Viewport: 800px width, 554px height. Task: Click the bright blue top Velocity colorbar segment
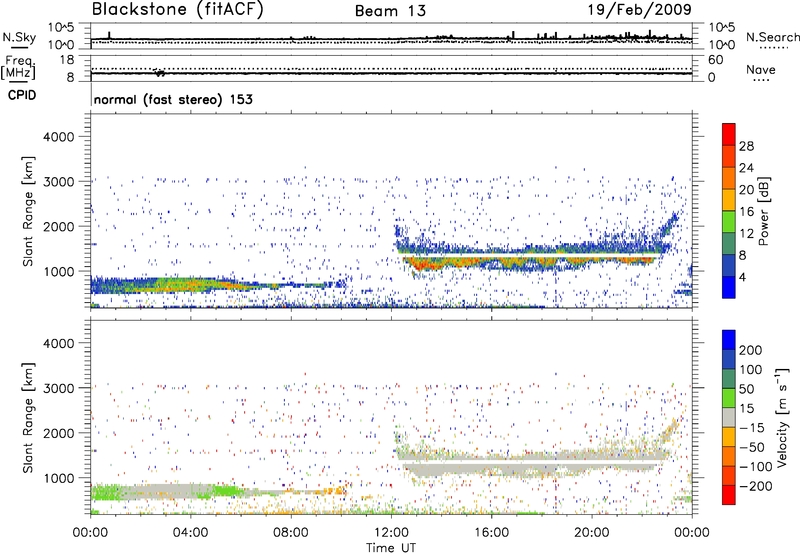[729, 340]
